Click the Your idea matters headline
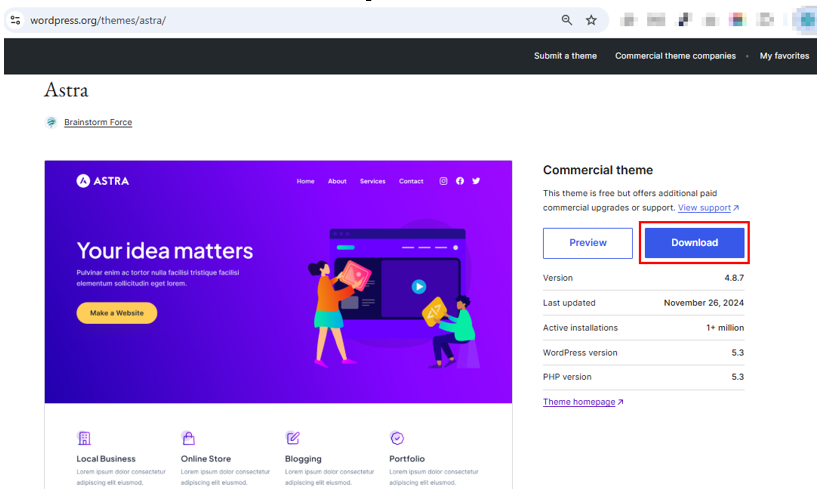This screenshot has height=489, width=820. tap(165, 251)
